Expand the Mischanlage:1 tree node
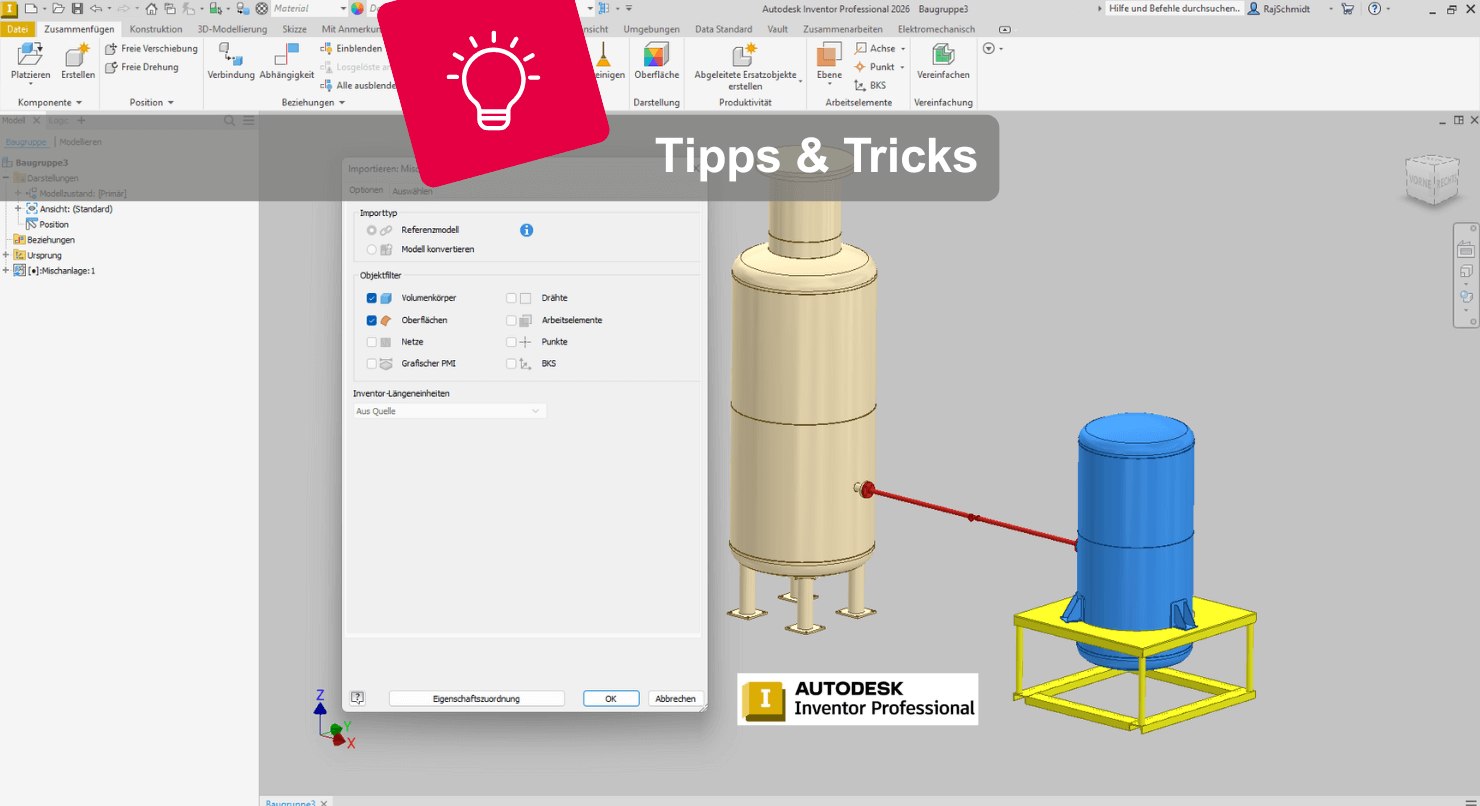1480x806 pixels. [6, 270]
